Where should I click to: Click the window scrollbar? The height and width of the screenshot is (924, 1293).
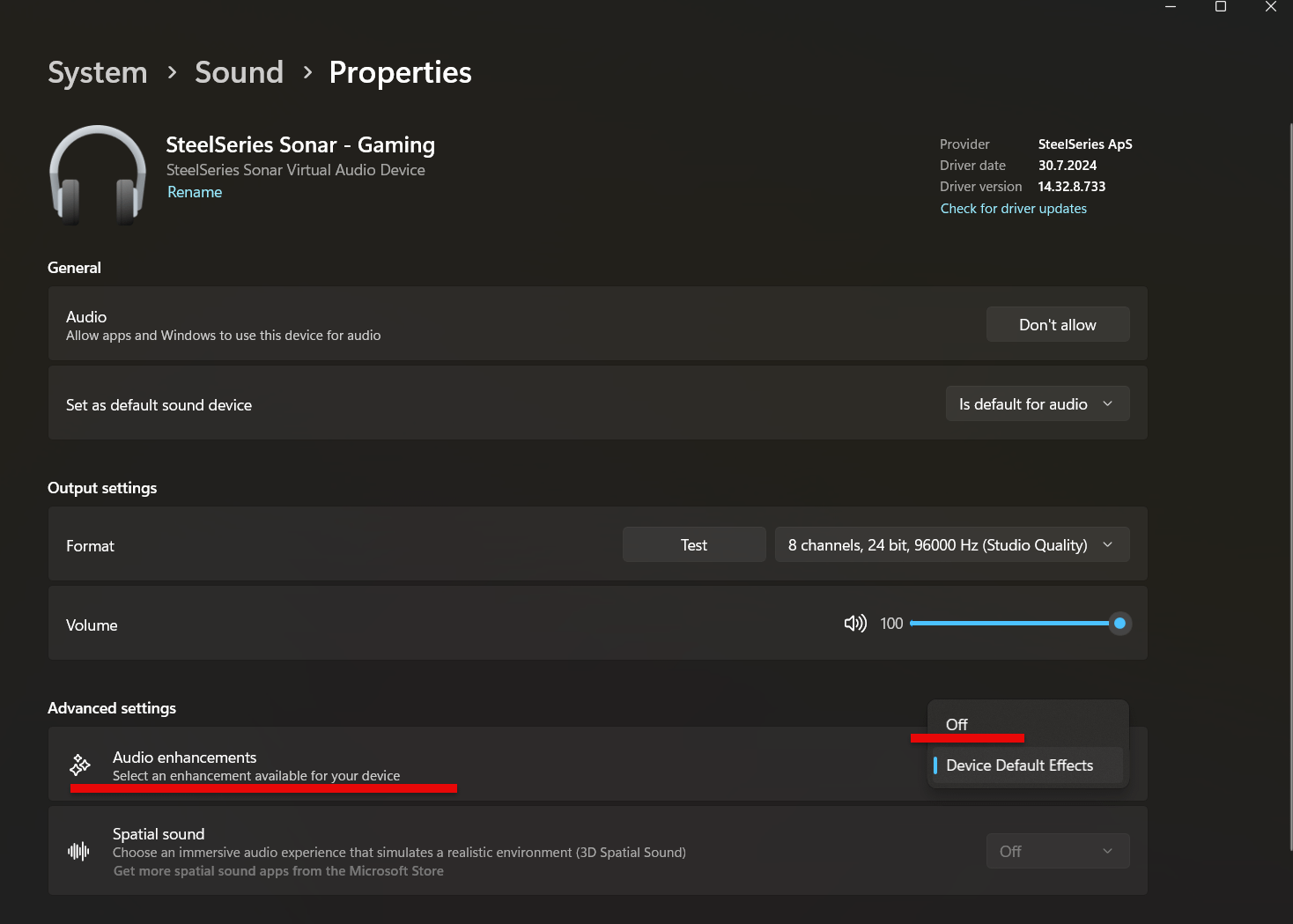pos(1290,486)
